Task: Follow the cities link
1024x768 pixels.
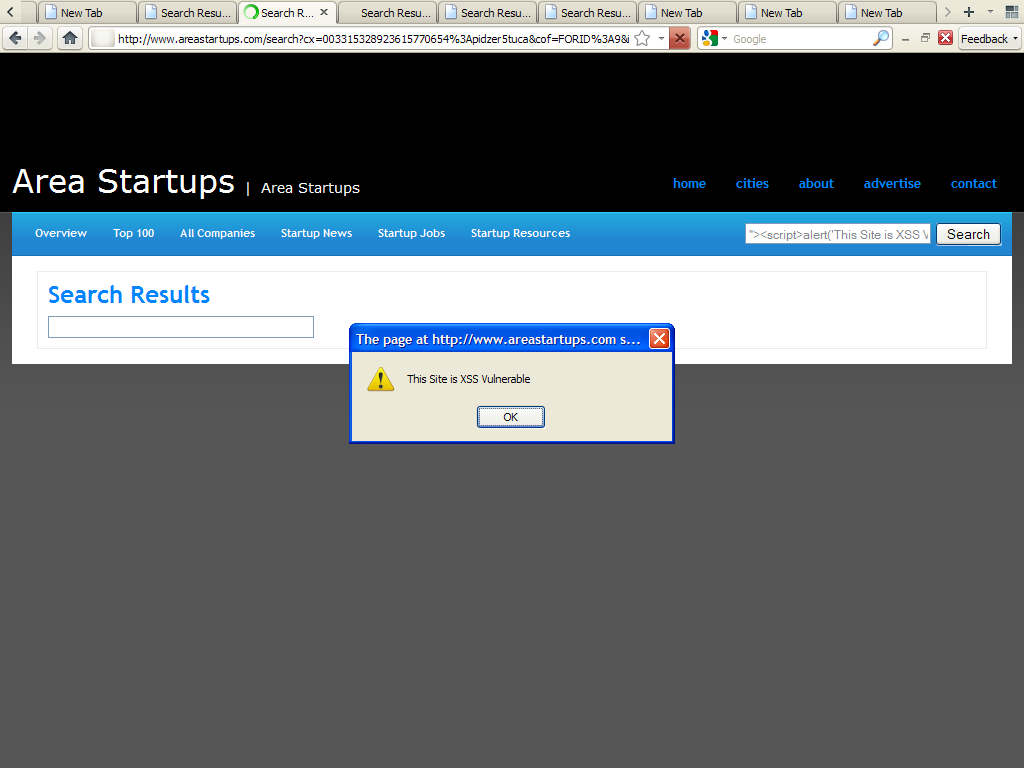Action: [x=752, y=184]
